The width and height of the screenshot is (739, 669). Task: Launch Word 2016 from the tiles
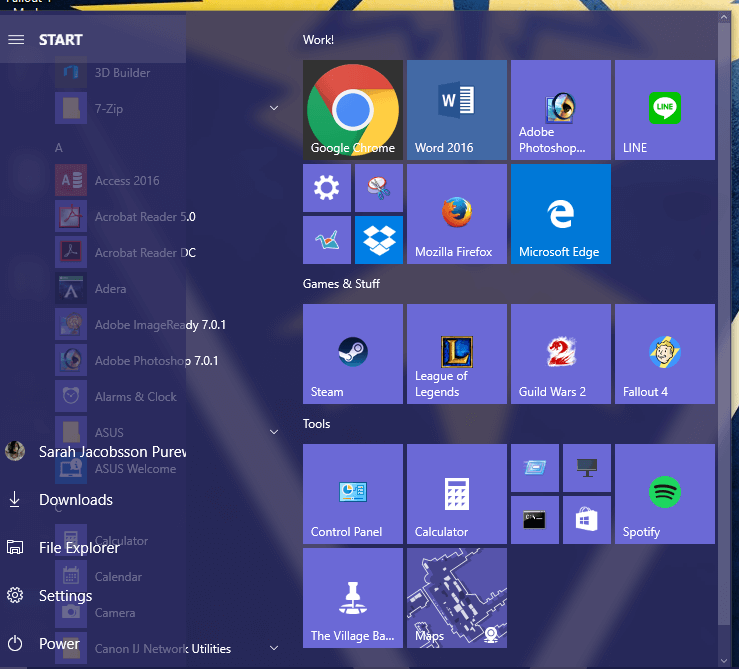[x=457, y=110]
